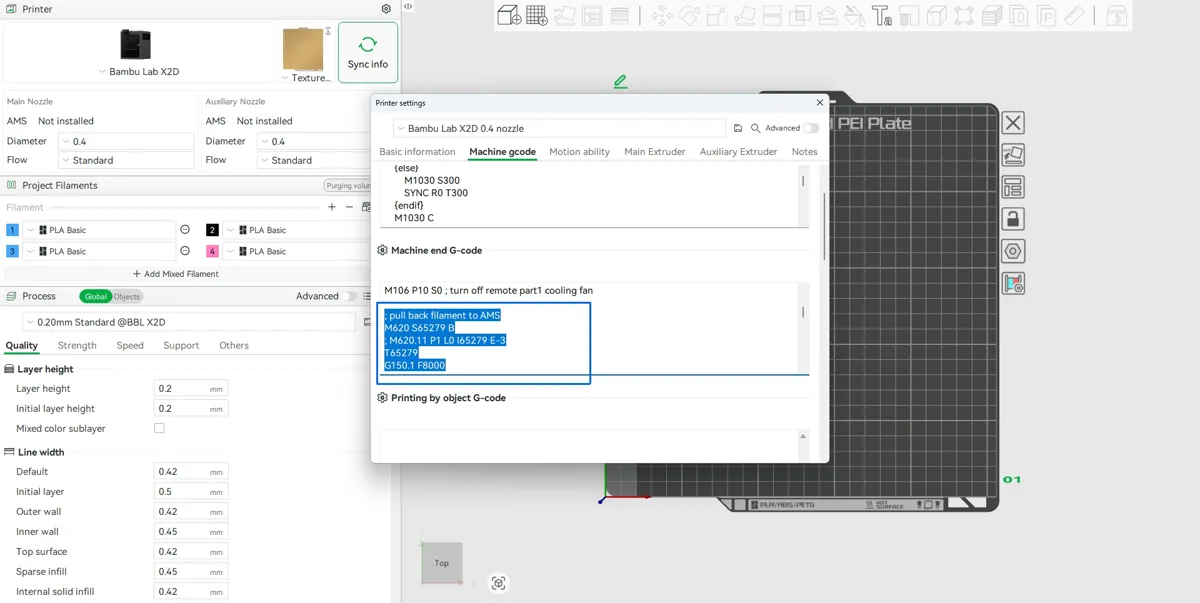Viewport: 1200px width, 603px height.
Task: Toggle Advanced switch in Process panel
Action: tap(349, 296)
